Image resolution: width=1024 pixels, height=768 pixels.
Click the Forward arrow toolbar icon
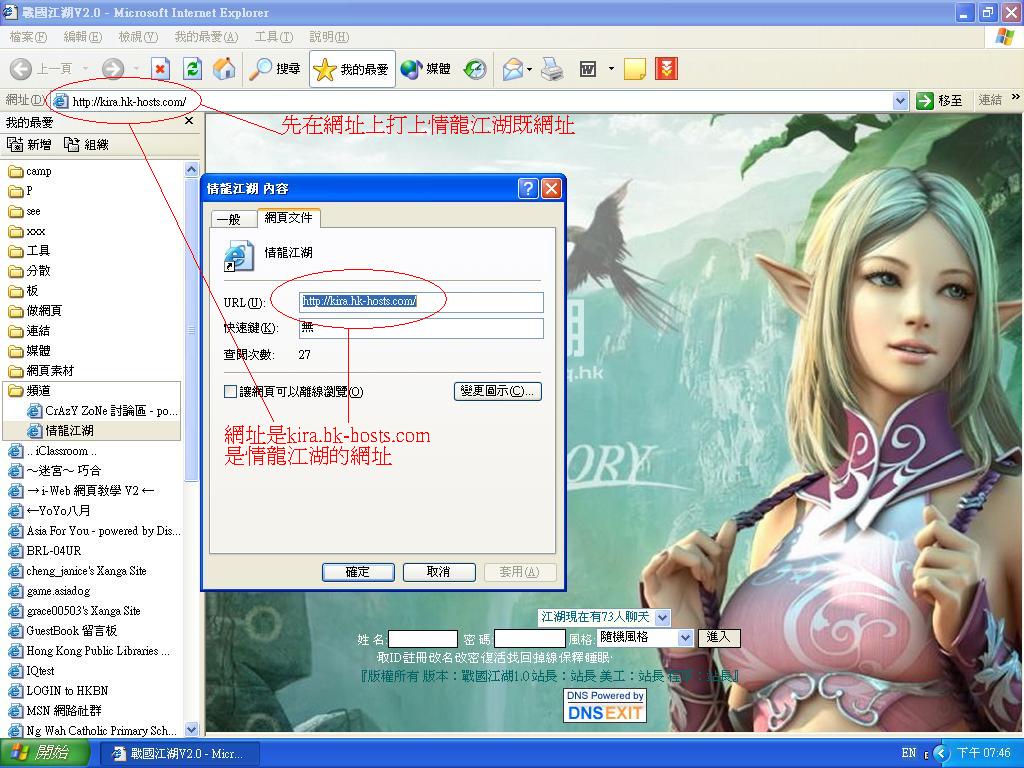pos(112,69)
